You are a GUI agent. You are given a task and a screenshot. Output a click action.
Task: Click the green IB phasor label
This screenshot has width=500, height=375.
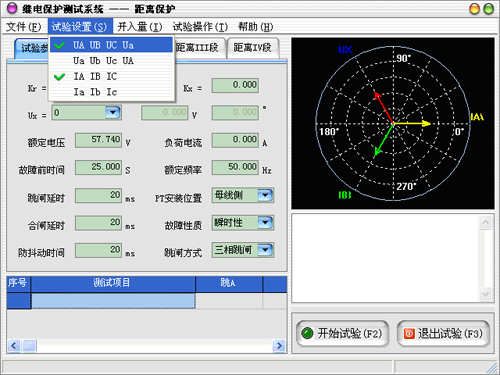[x=345, y=195]
